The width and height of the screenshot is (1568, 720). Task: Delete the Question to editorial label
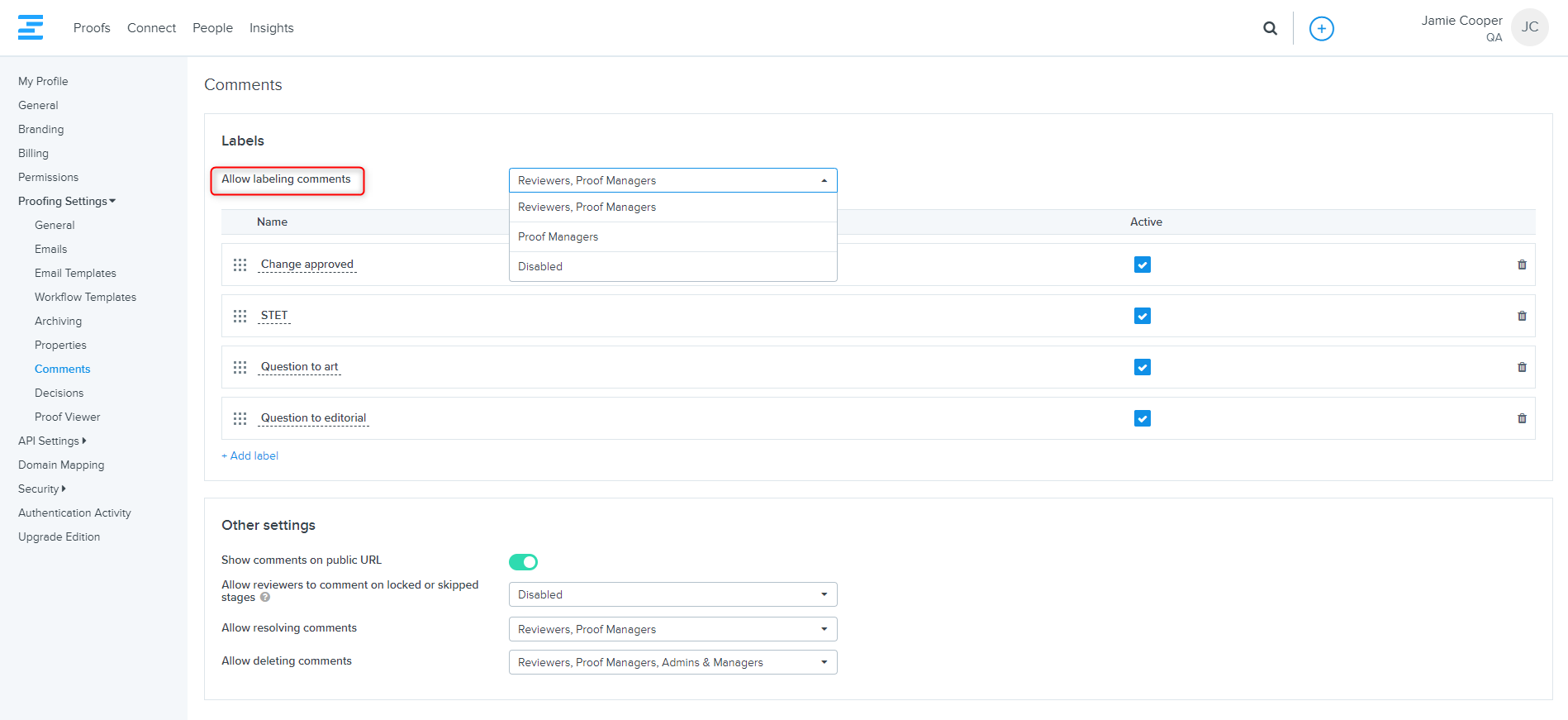pos(1522,418)
